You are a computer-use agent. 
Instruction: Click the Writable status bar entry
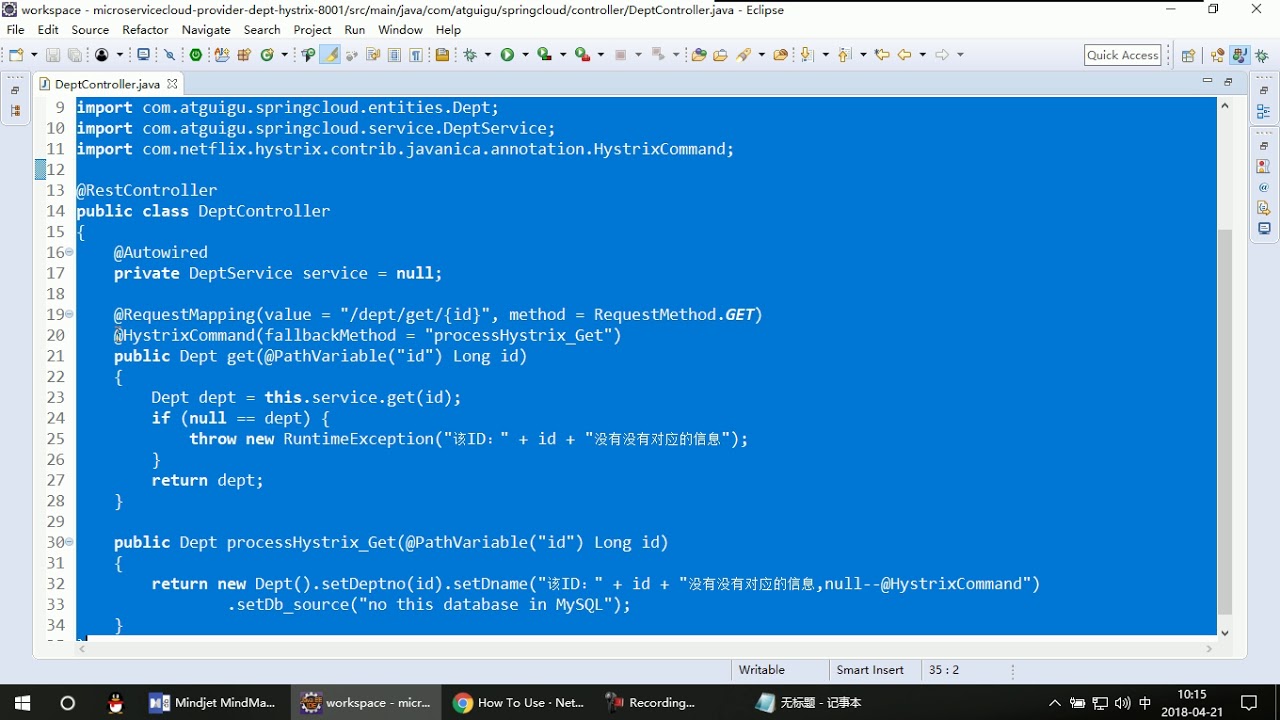(762, 670)
